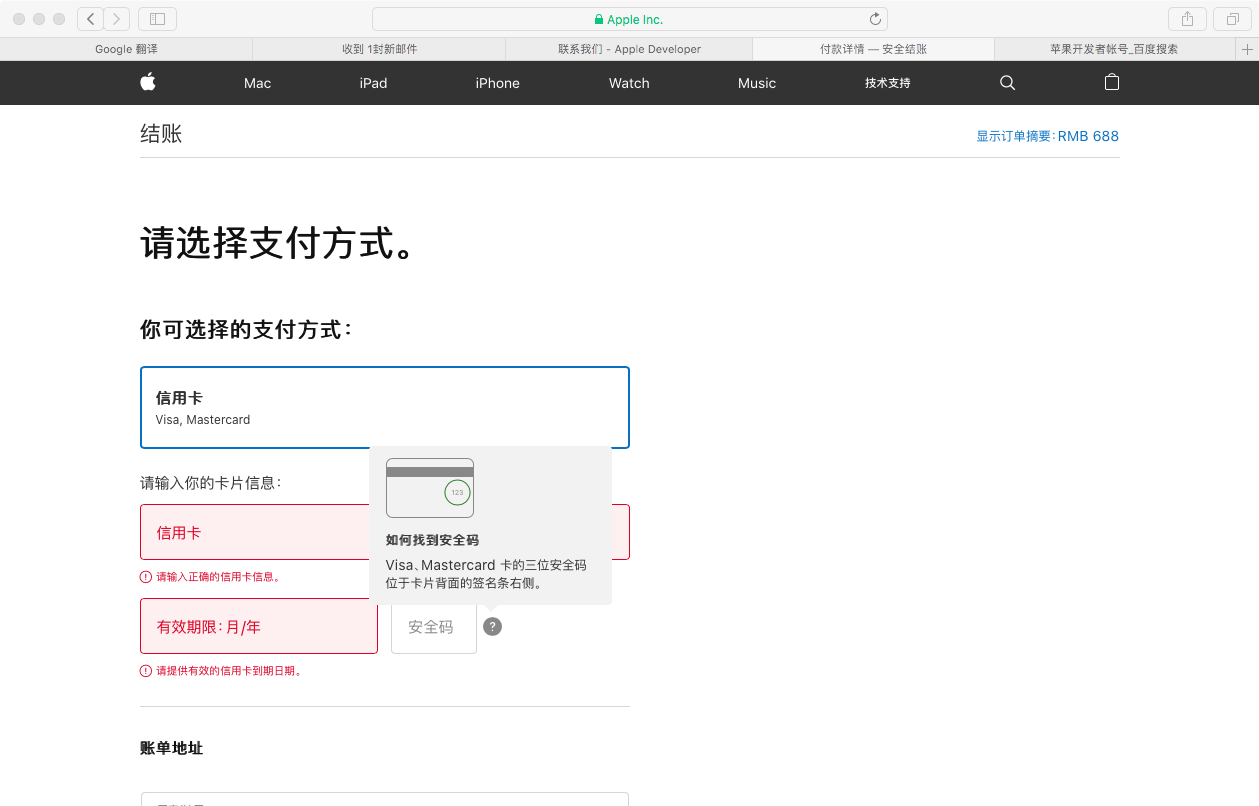Switch to Google 翻译 tab
This screenshot has width=1259, height=806.
126,49
